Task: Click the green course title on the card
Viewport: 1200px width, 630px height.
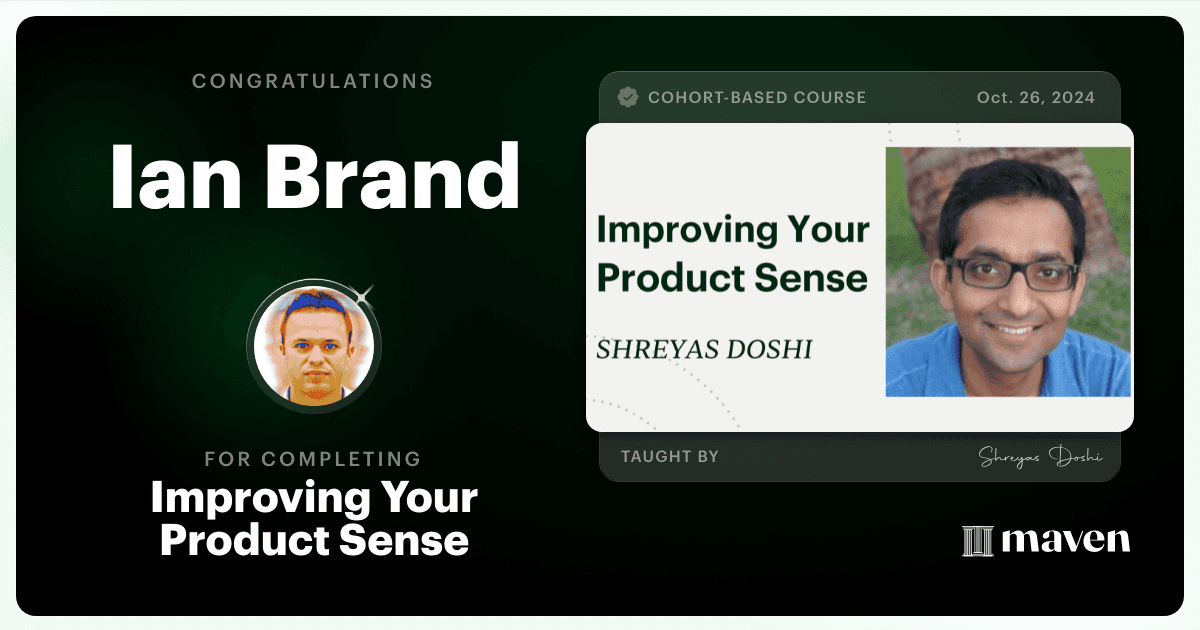Action: 732,253
